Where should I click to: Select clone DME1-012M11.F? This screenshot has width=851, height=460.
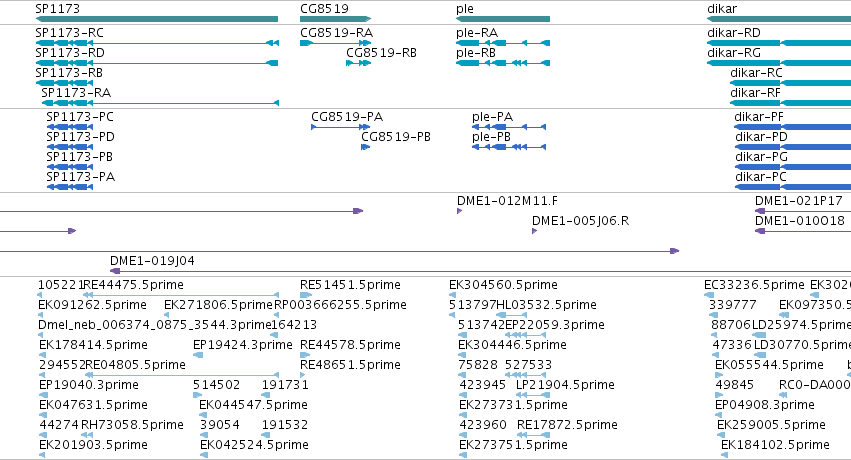point(507,201)
